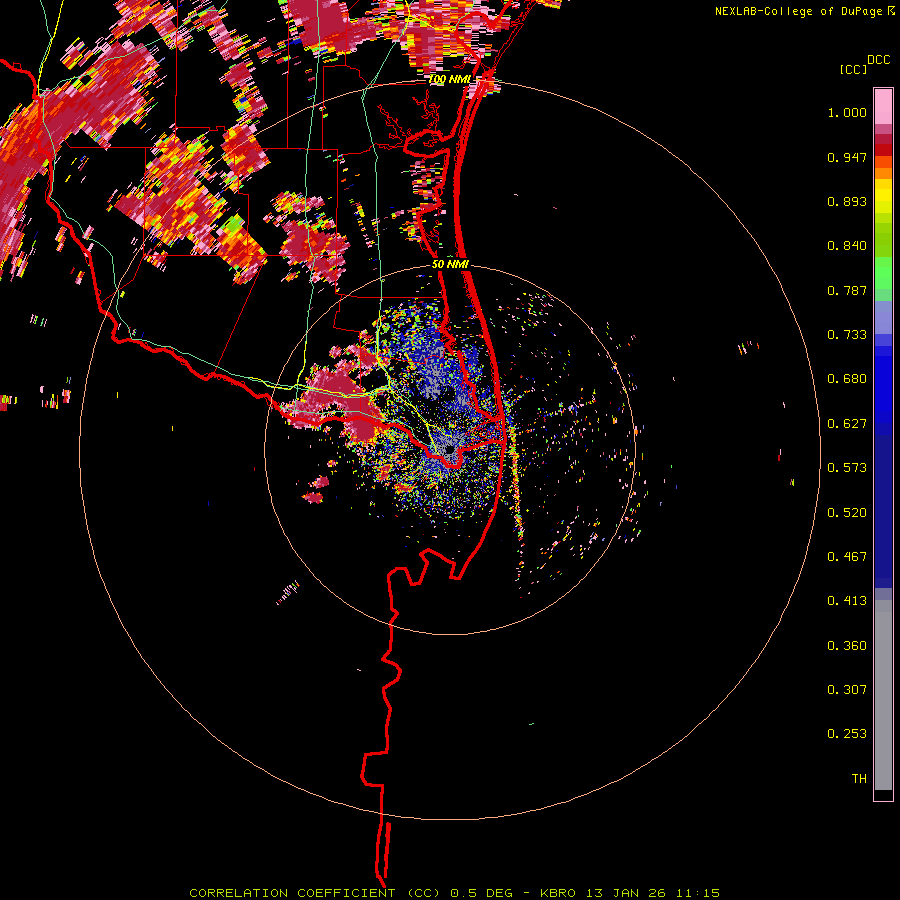Screen dimensions: 900x900
Task: Click the 0.893 color scale value
Action: [847, 201]
